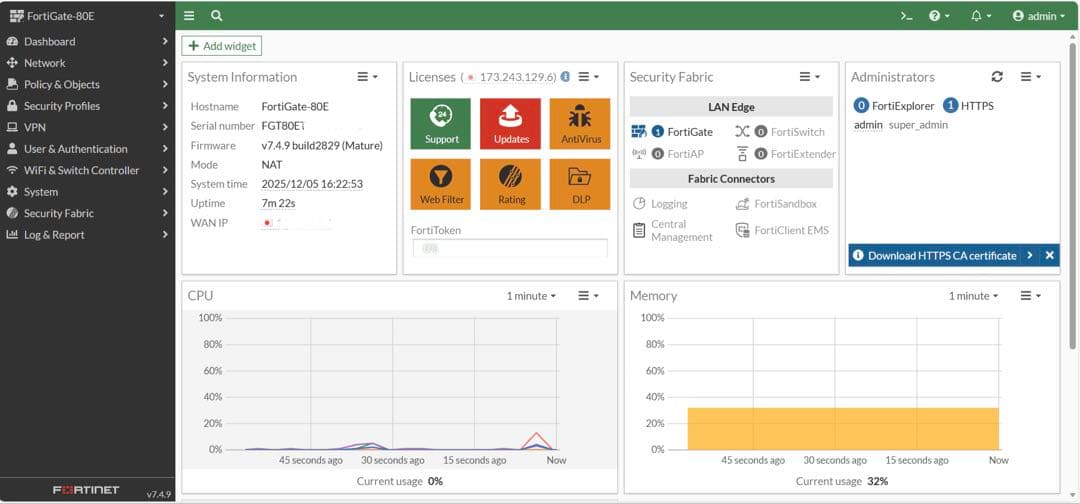The image size is (1080, 504).
Task: Click FortiGate in LAN Edge
Action: (x=673, y=132)
